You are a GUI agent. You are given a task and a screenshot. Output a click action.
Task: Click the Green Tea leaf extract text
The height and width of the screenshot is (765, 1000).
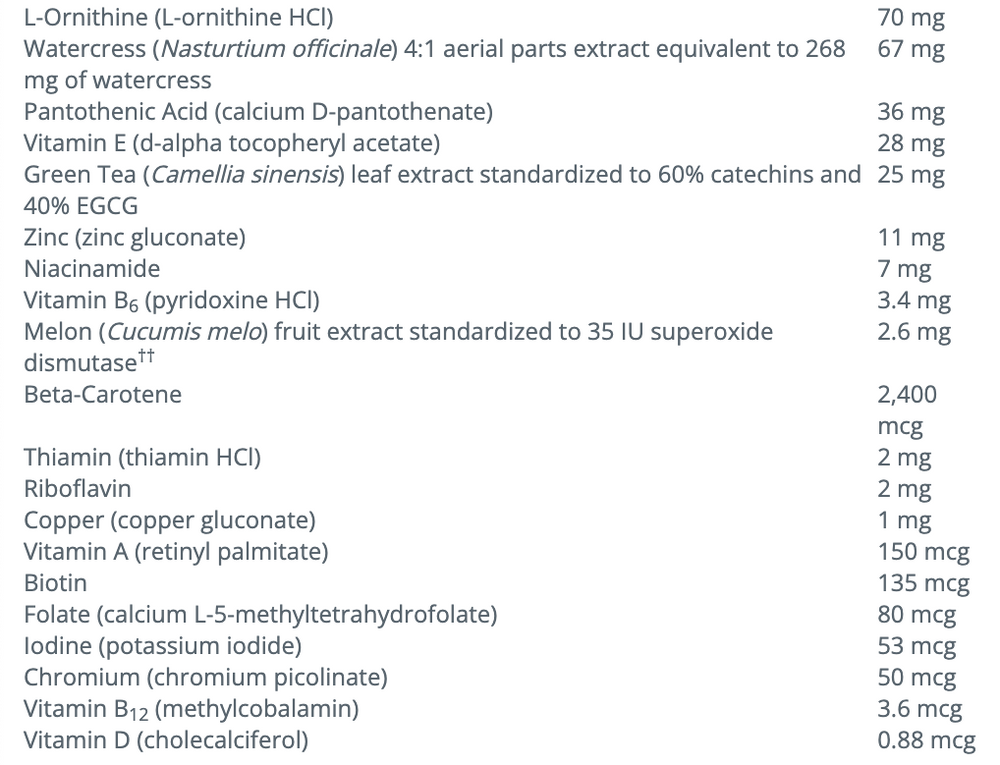tap(441, 174)
